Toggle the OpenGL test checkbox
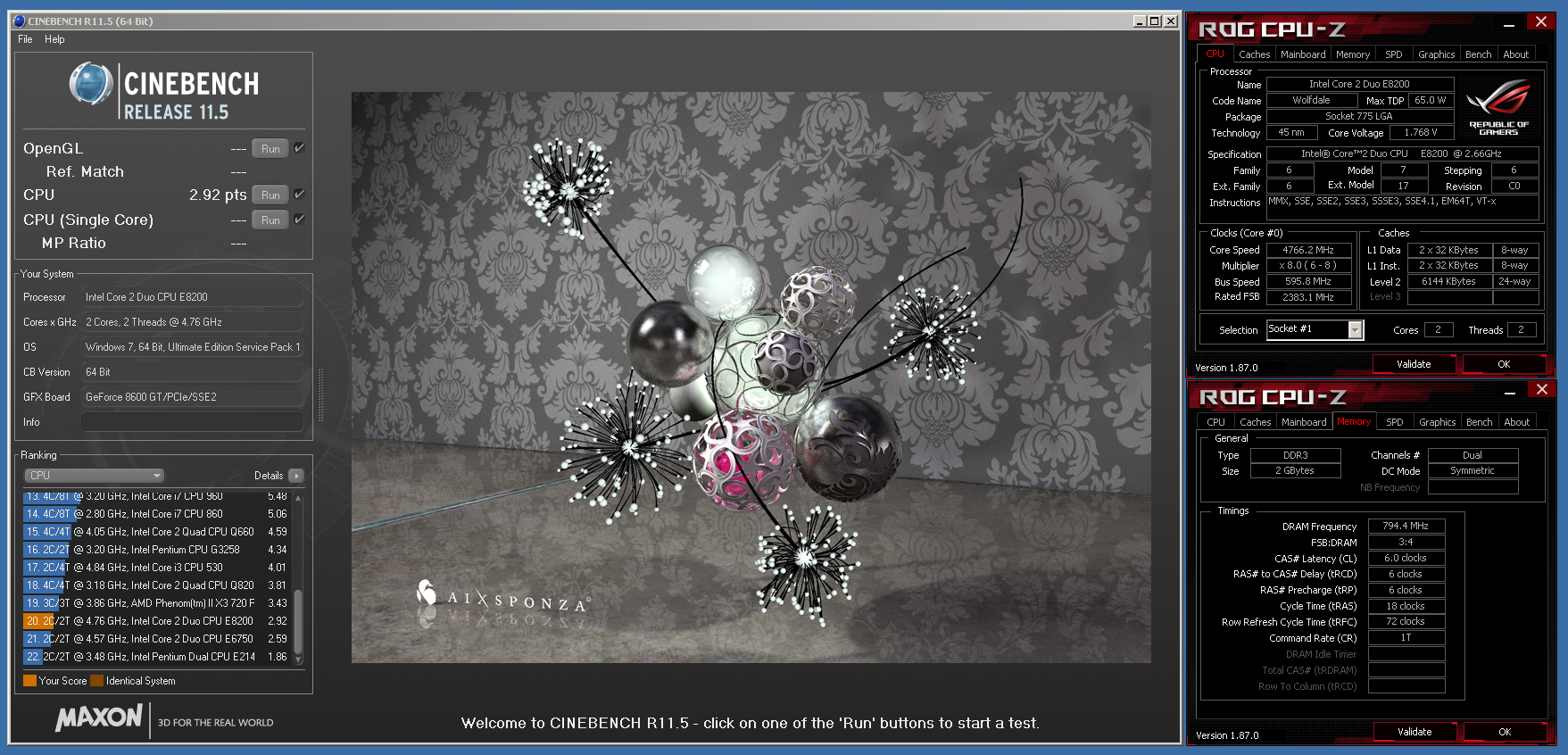 [x=300, y=148]
